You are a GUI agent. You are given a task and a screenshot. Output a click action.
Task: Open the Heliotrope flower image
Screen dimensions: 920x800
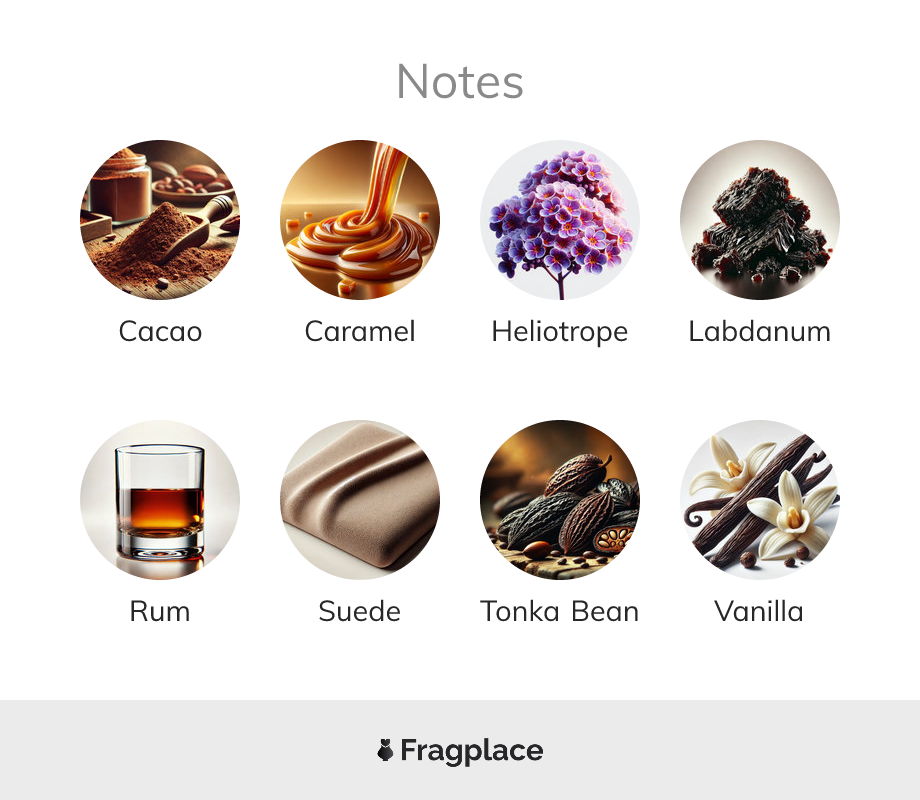[560, 220]
